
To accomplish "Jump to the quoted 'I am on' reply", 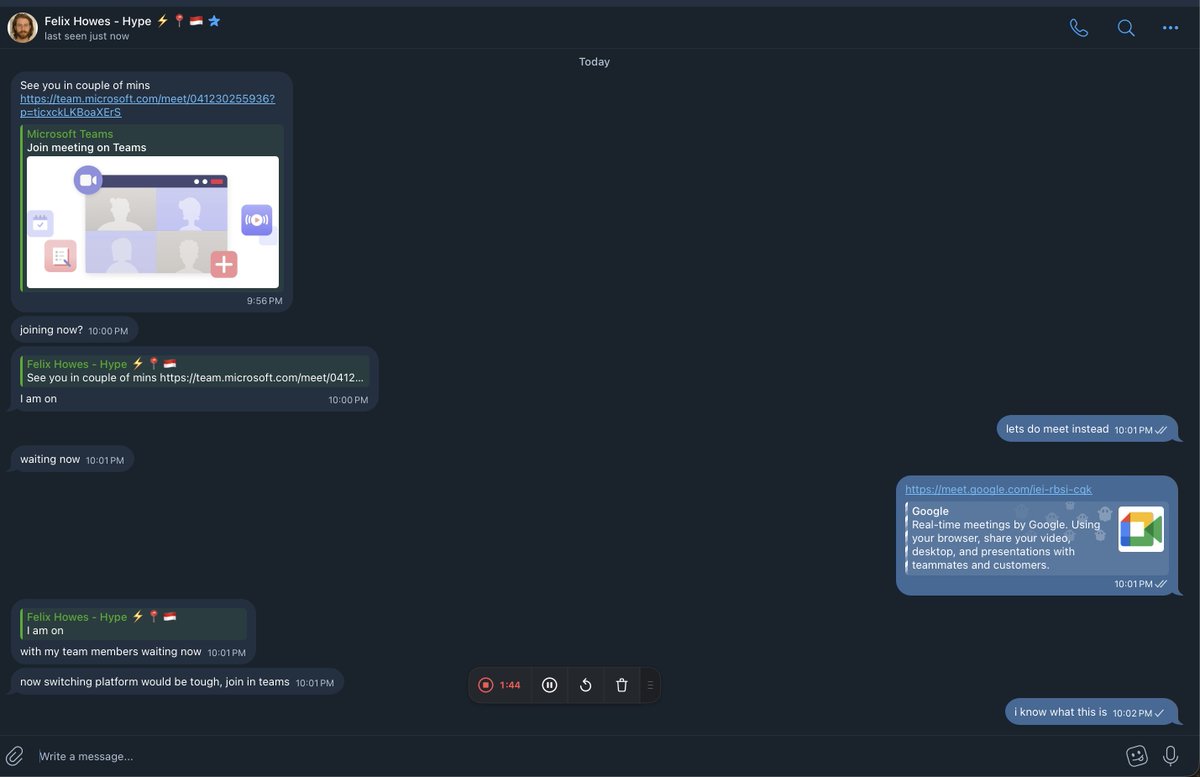I will [x=133, y=624].
